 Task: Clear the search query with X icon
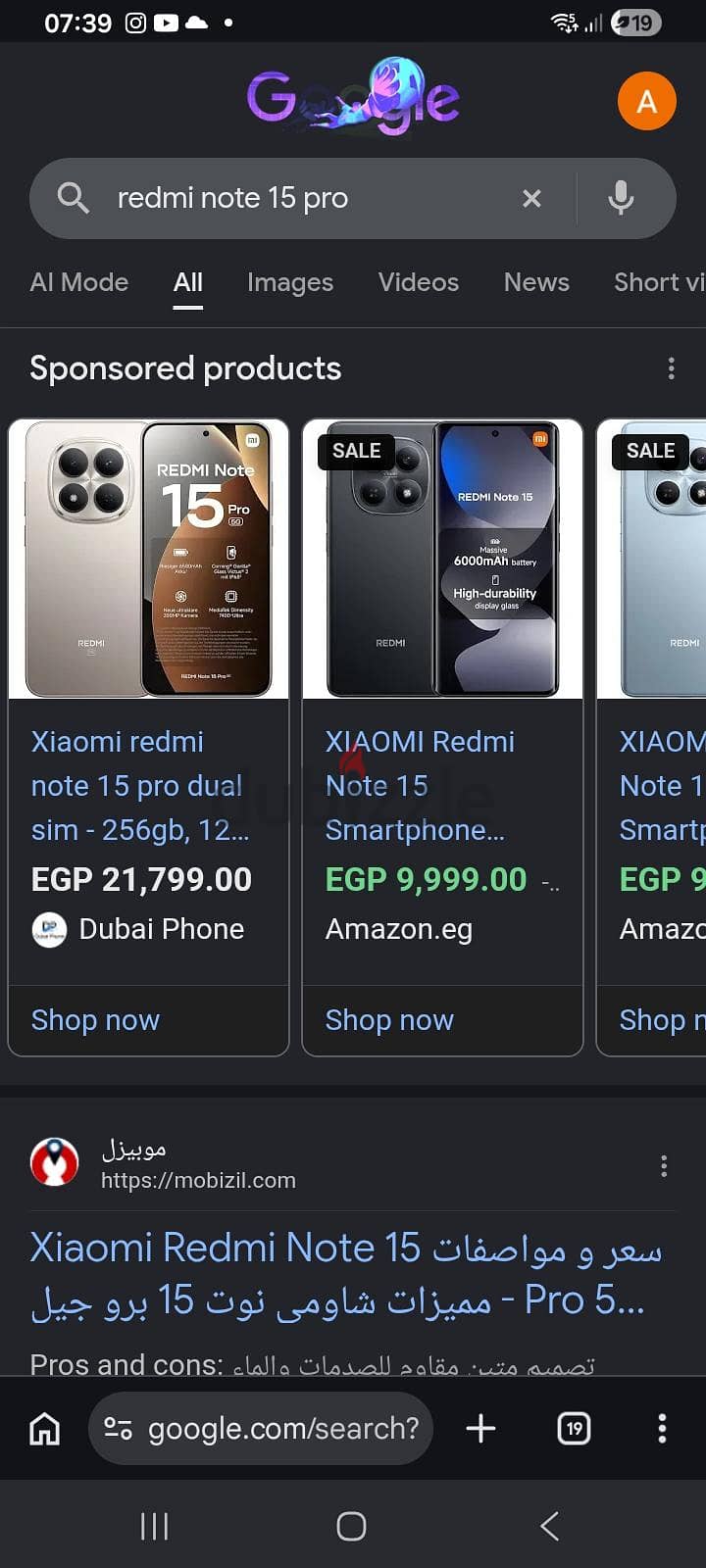point(531,198)
